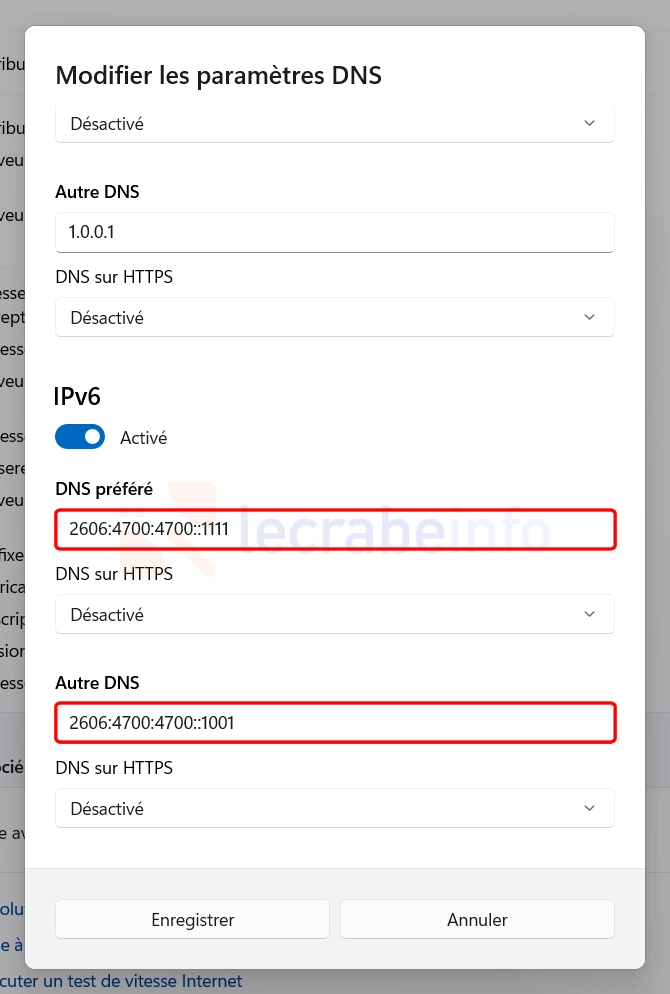Click the 'DNS préféré' label

tap(104, 489)
